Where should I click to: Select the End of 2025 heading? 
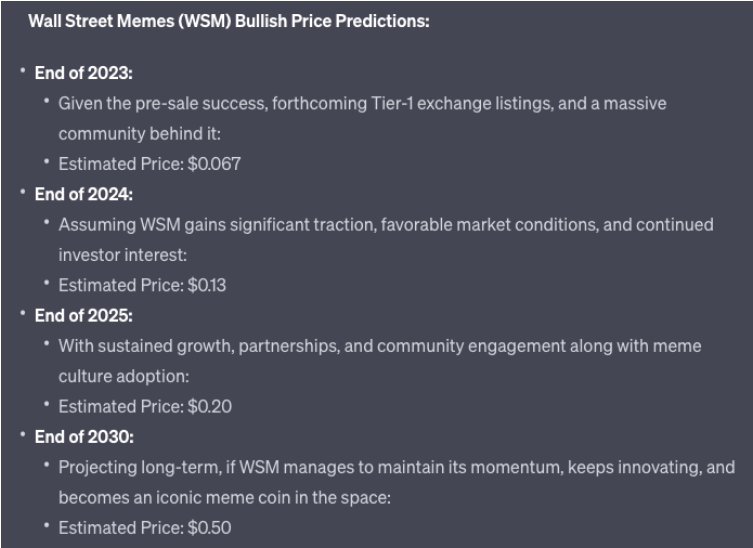[84, 316]
